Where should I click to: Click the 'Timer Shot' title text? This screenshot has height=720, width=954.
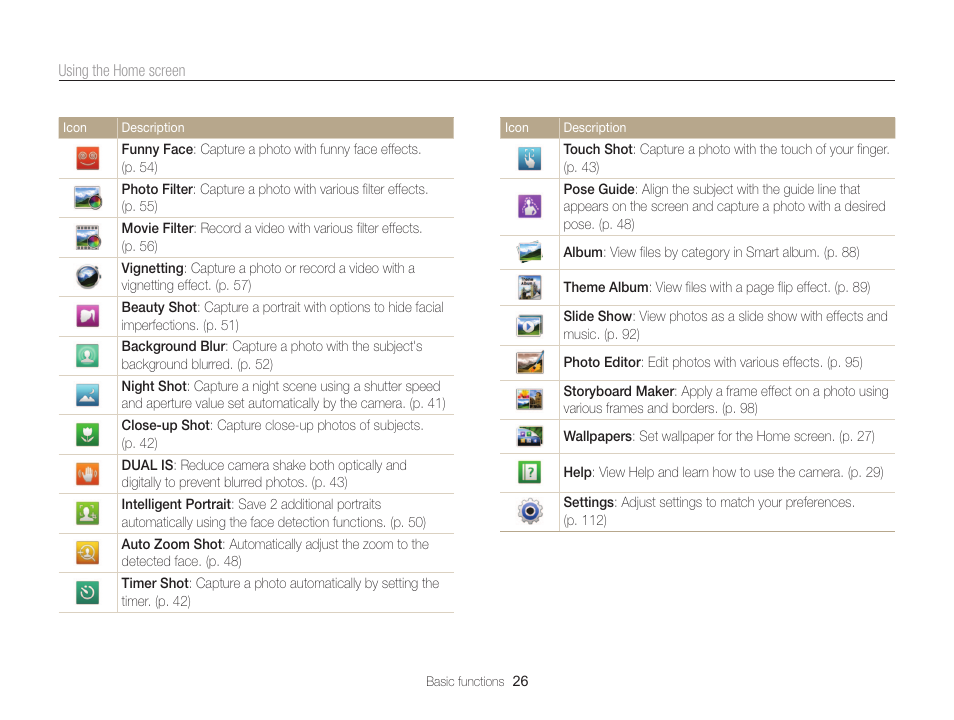pyautogui.click(x=155, y=583)
